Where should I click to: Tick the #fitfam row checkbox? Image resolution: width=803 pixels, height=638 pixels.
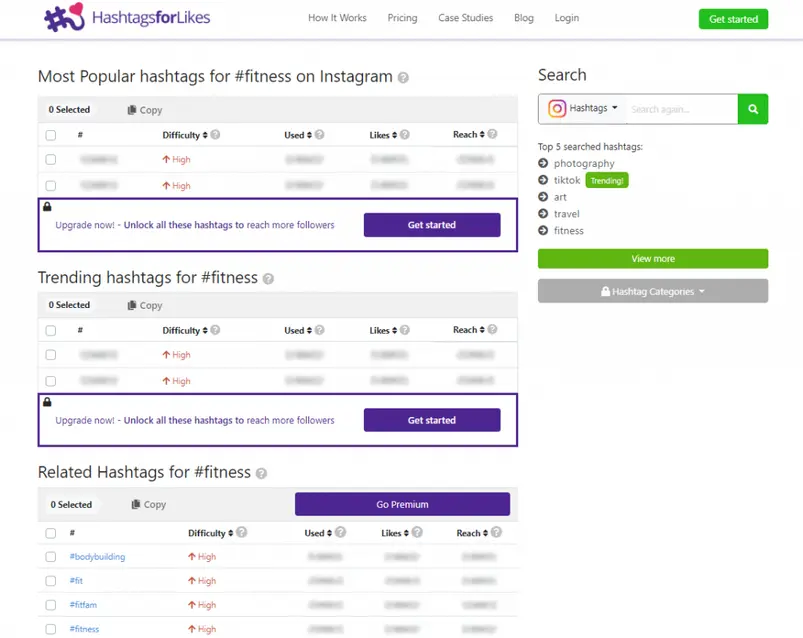tap(51, 605)
